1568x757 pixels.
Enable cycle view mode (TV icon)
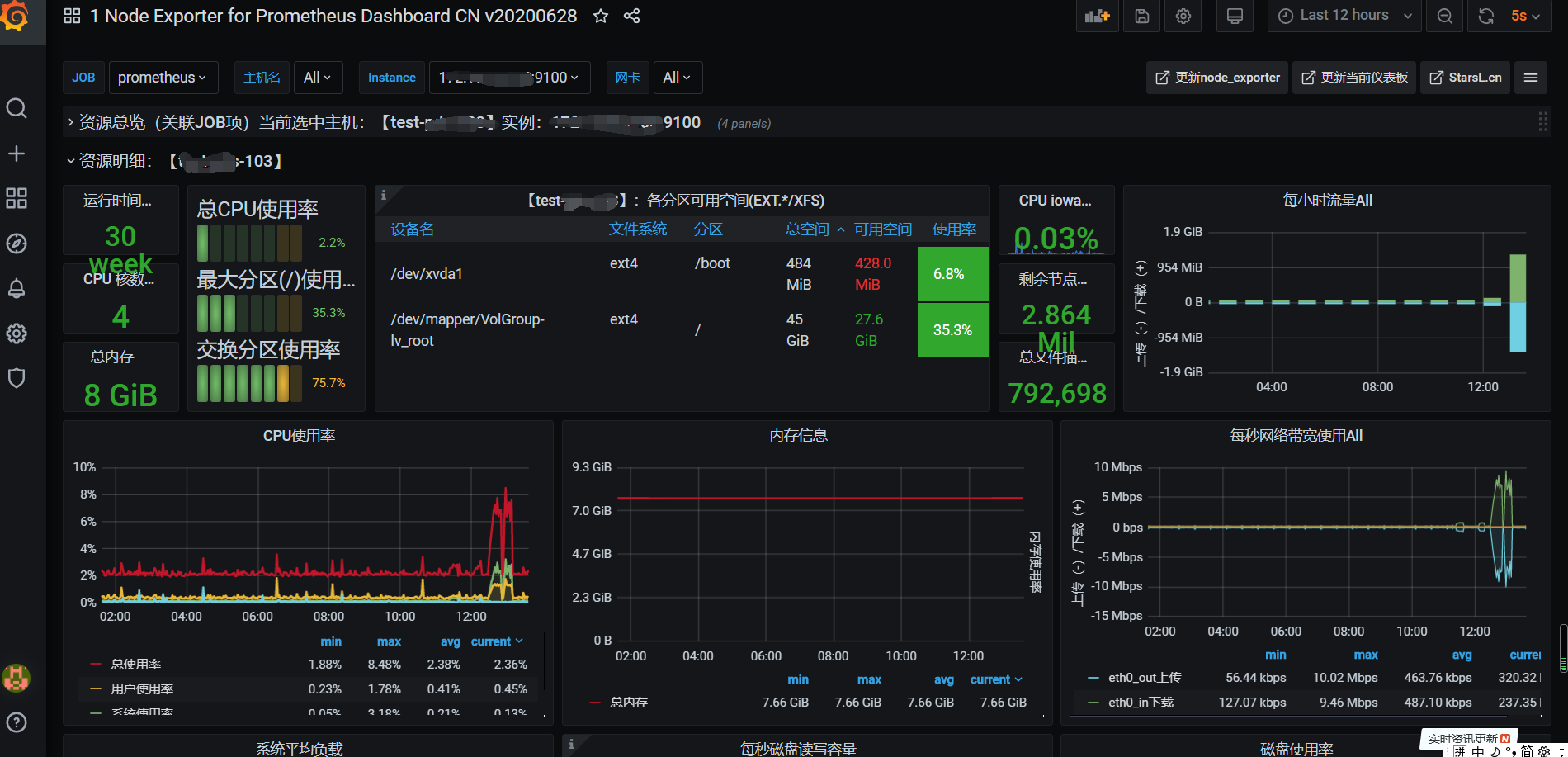1235,16
